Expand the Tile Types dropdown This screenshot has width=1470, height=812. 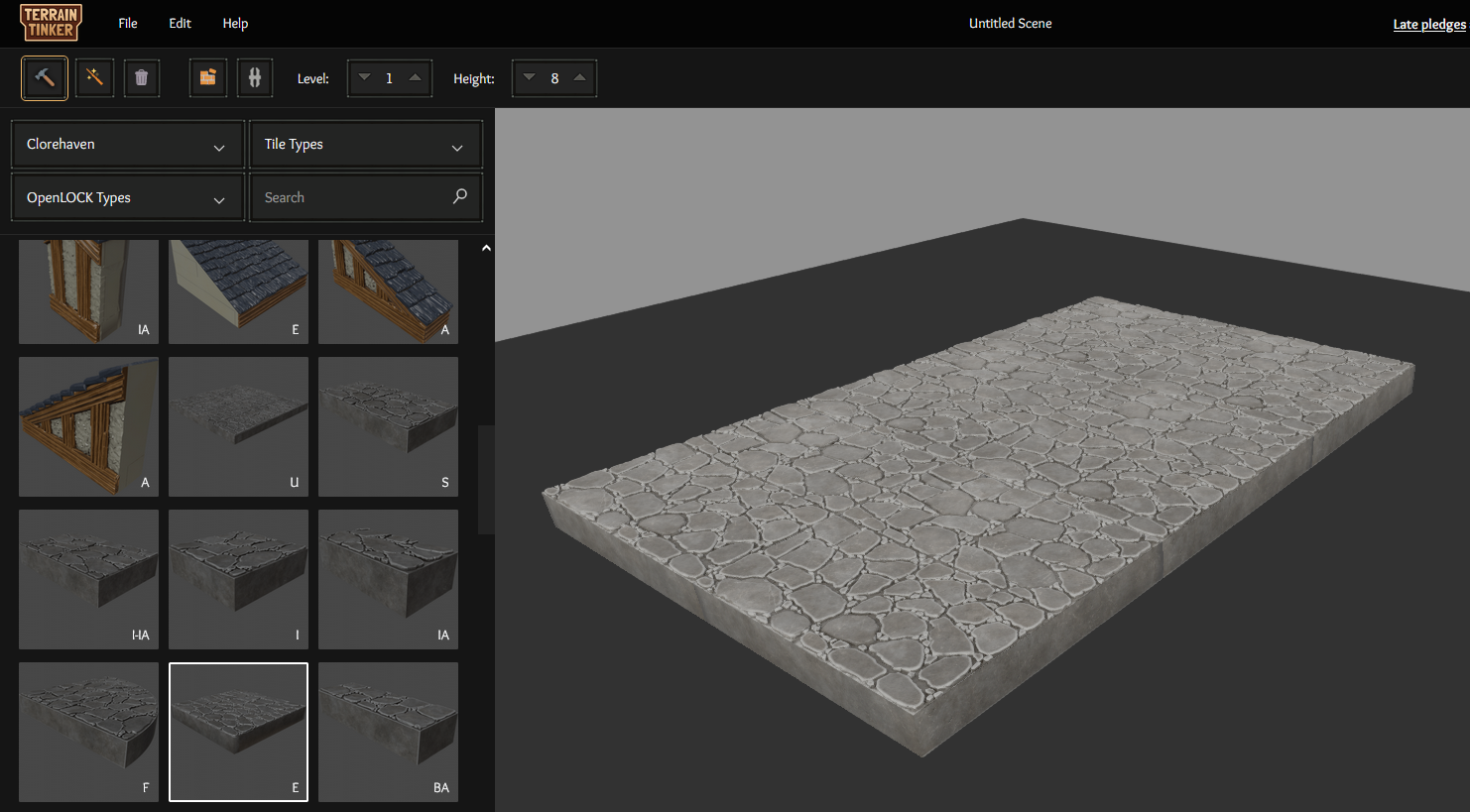(x=365, y=145)
